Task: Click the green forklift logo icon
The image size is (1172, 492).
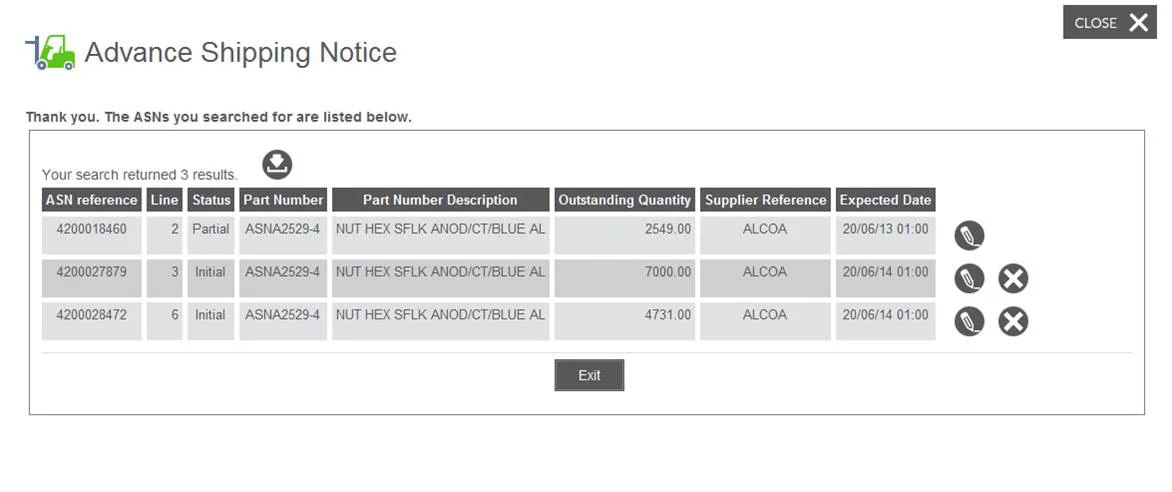Action: point(50,52)
